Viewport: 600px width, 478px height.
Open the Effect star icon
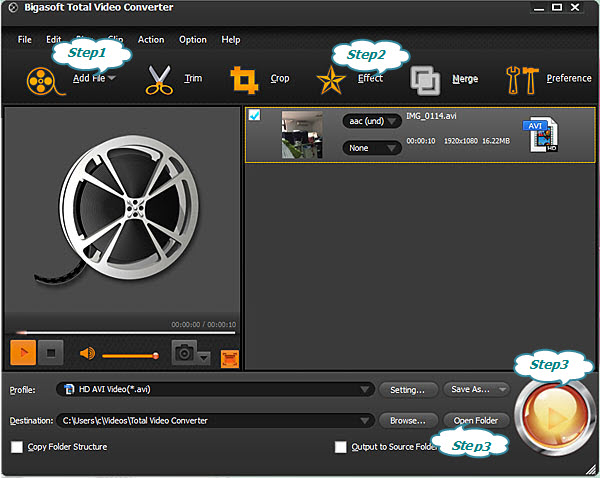(331, 80)
